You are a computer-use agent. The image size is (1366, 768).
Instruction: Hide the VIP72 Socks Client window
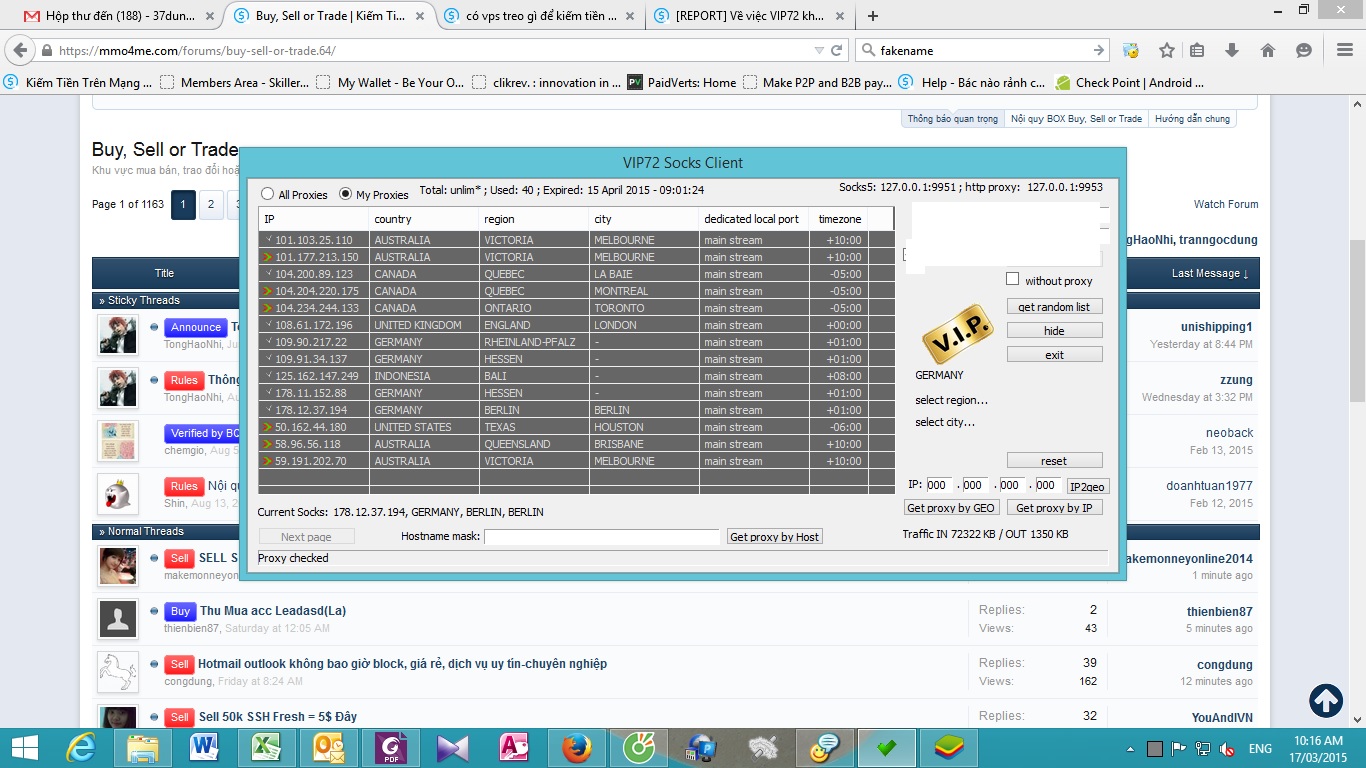[1054, 331]
